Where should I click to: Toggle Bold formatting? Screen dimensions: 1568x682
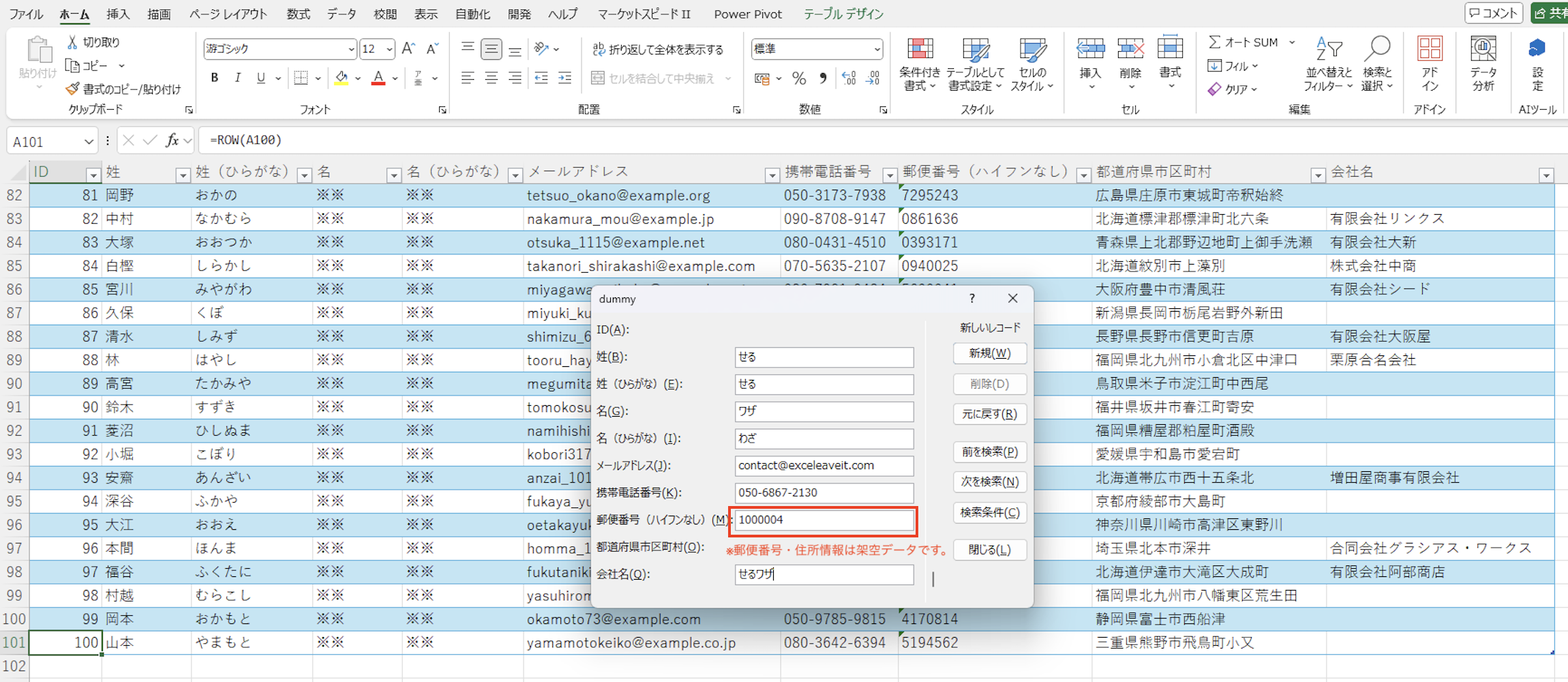tap(214, 78)
